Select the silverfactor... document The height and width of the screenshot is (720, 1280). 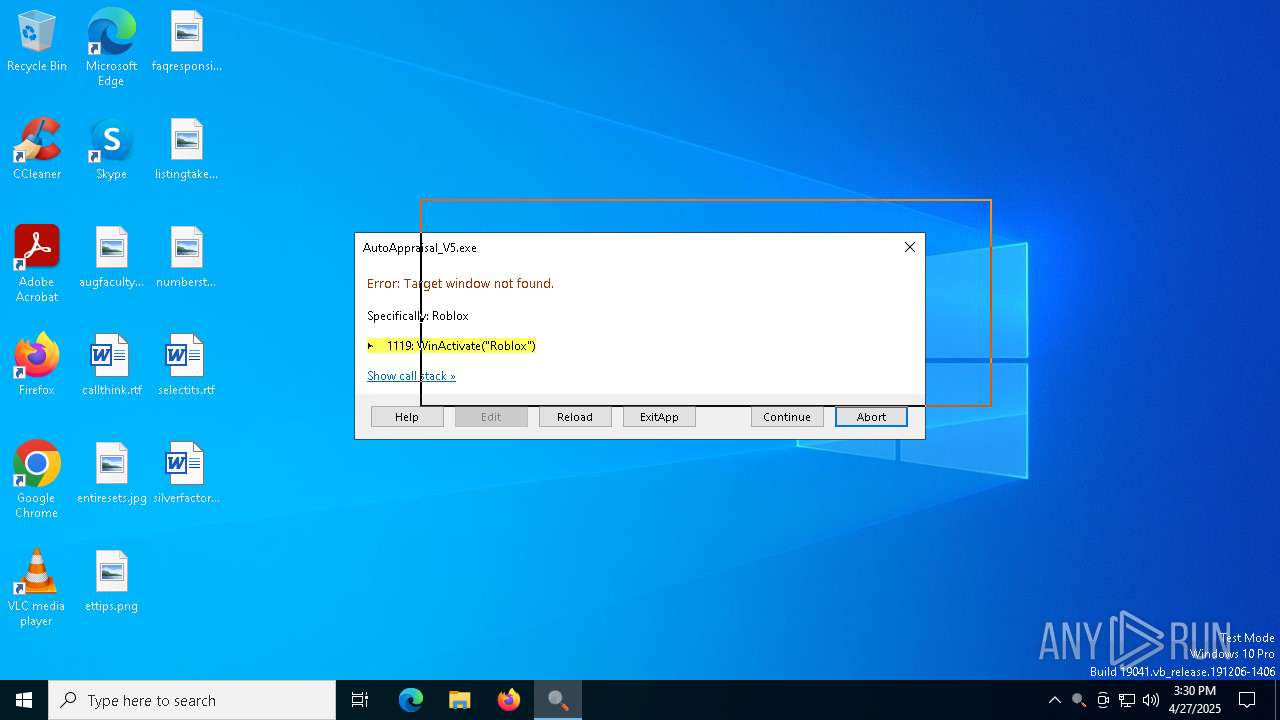click(187, 474)
